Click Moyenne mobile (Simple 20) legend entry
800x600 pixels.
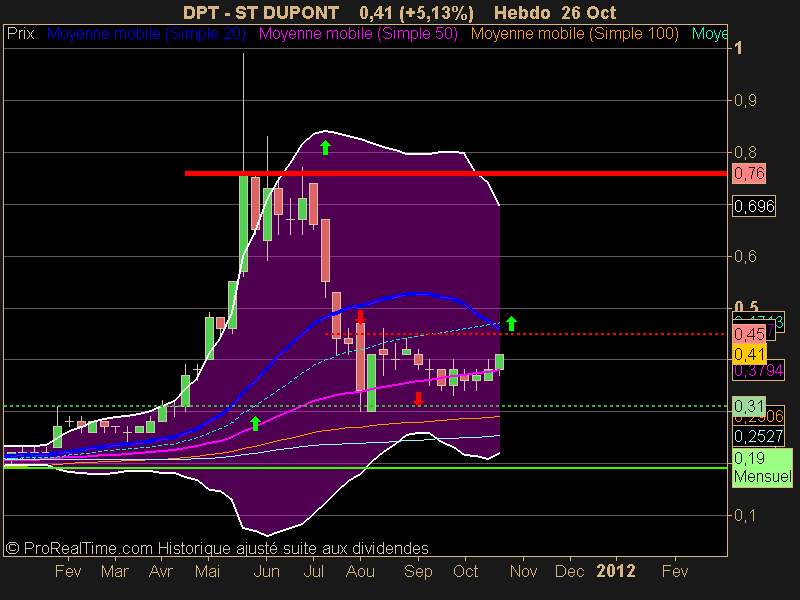coord(146,34)
